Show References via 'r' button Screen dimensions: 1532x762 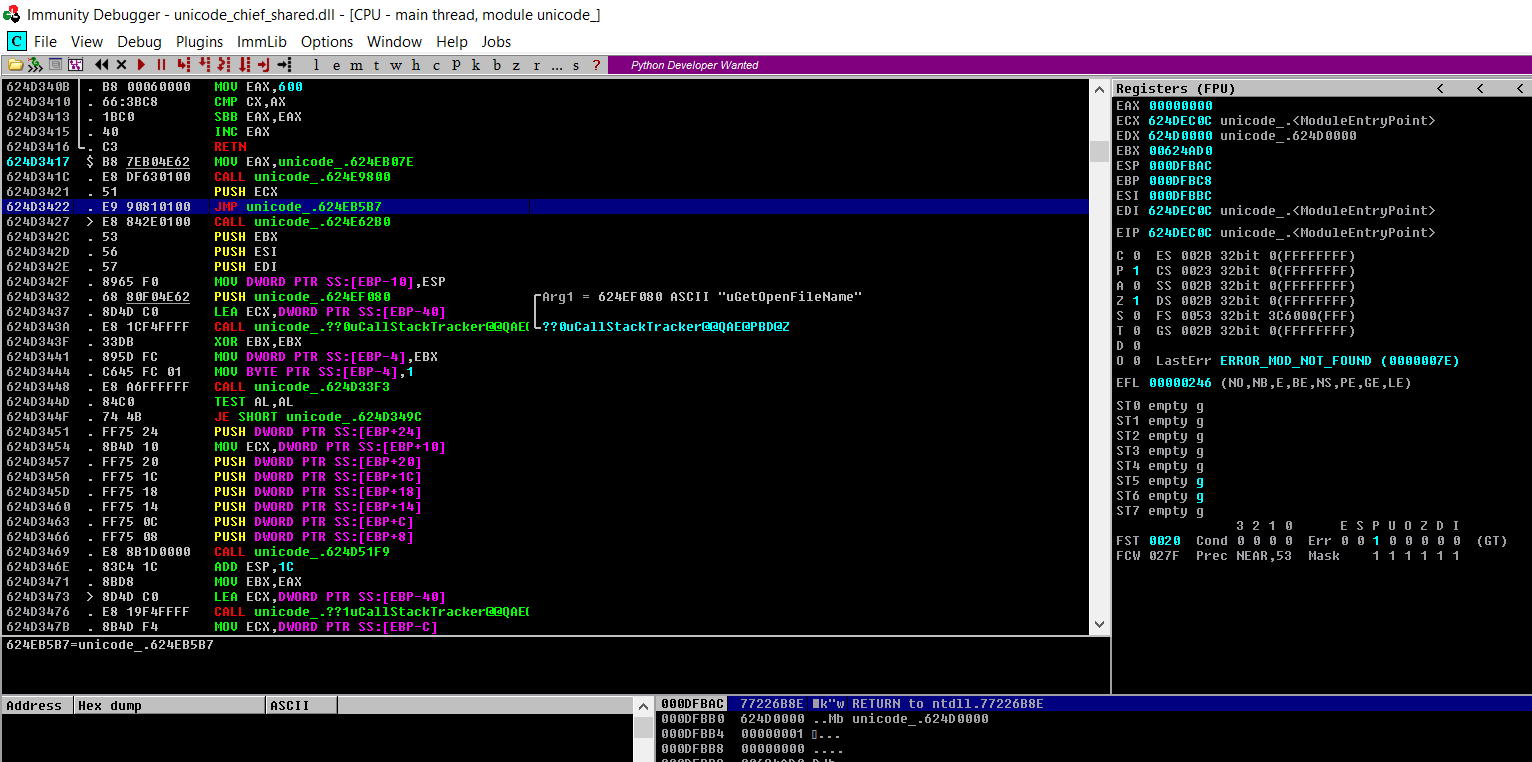coord(536,65)
